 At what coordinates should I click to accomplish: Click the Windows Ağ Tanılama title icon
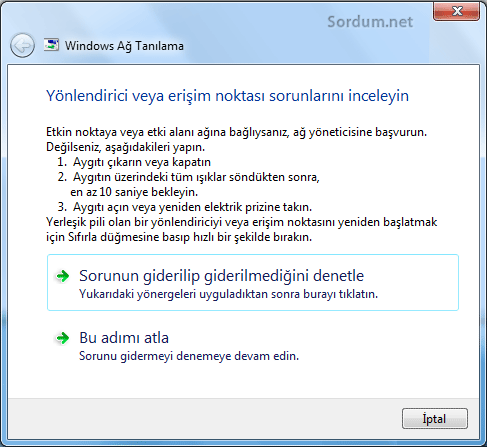pos(51,45)
